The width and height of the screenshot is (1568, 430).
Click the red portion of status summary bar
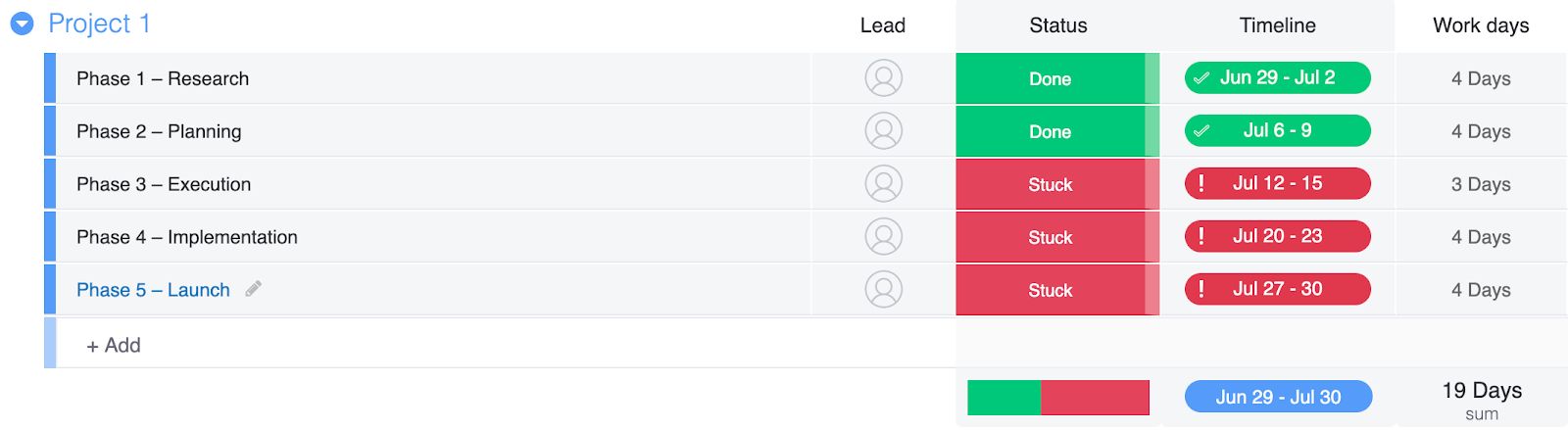1095,398
